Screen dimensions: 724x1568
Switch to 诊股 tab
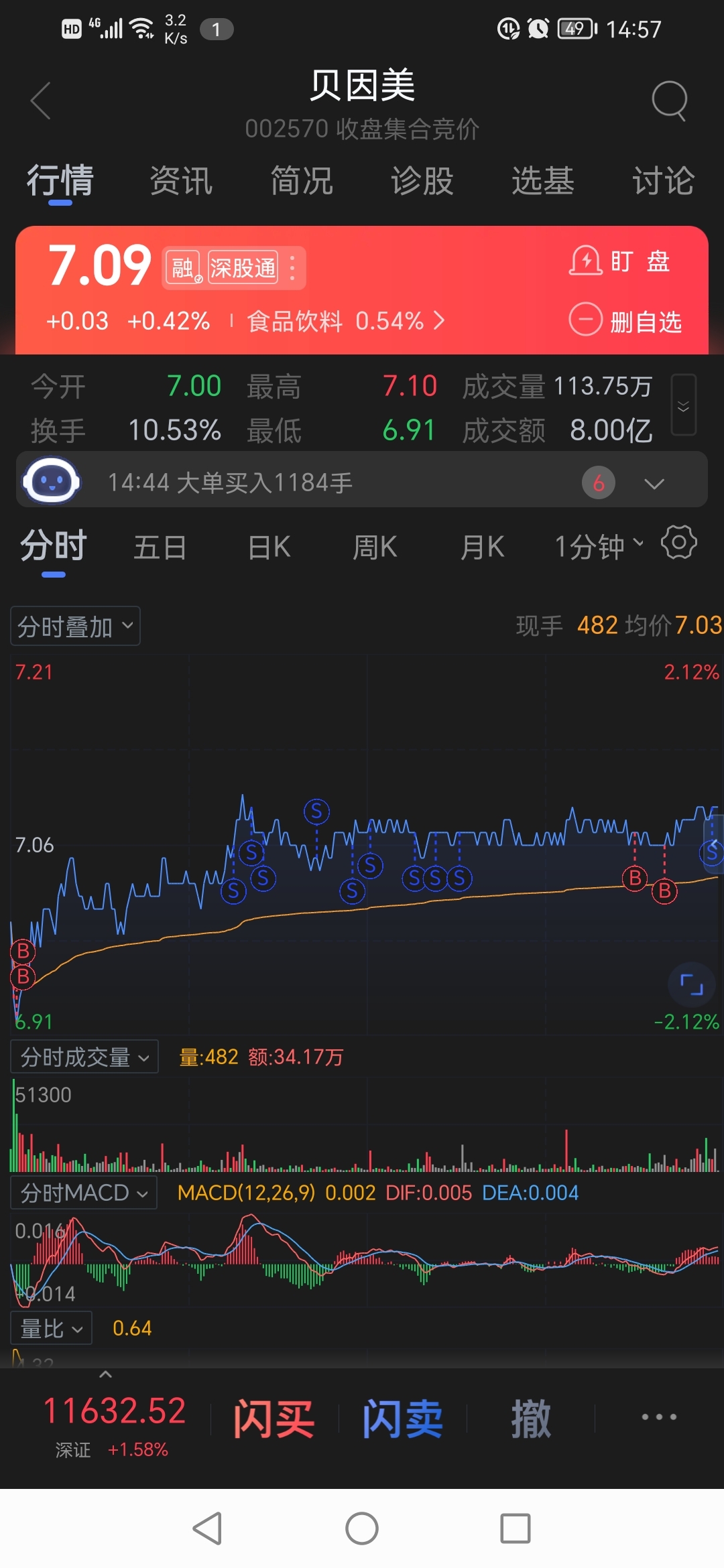[x=422, y=181]
